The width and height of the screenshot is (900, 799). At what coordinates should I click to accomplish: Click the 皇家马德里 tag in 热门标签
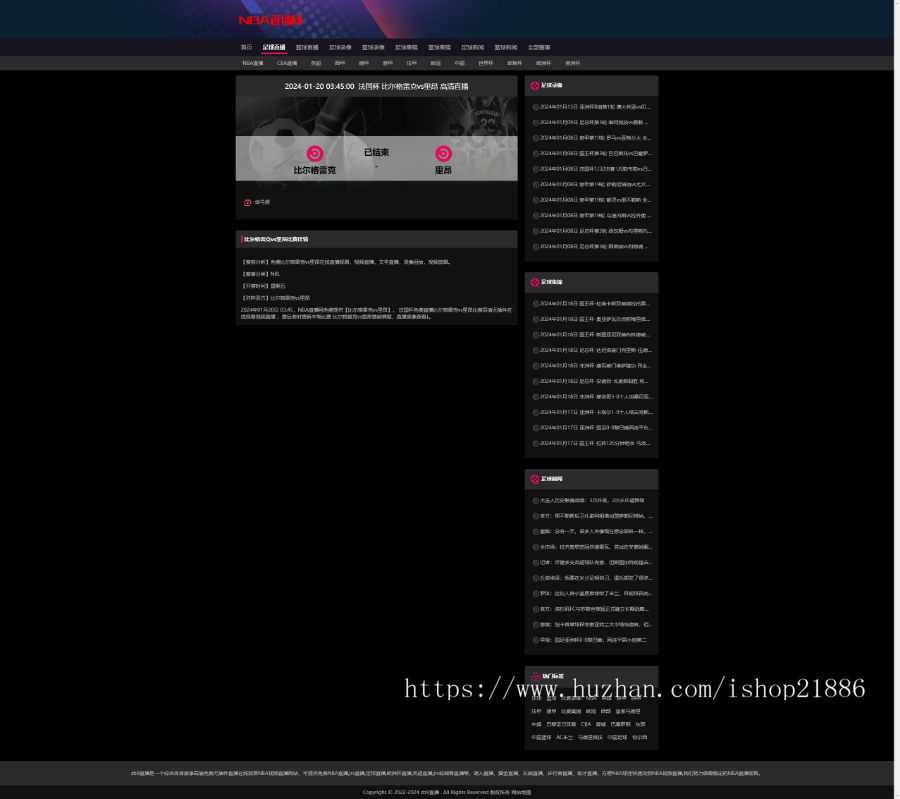pos(628,712)
